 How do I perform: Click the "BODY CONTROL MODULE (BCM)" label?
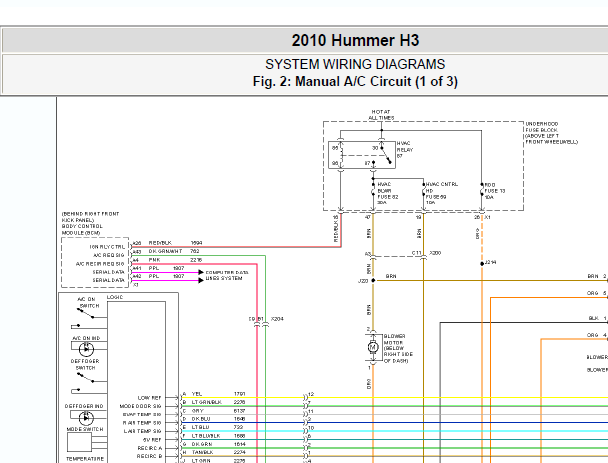click(82, 230)
